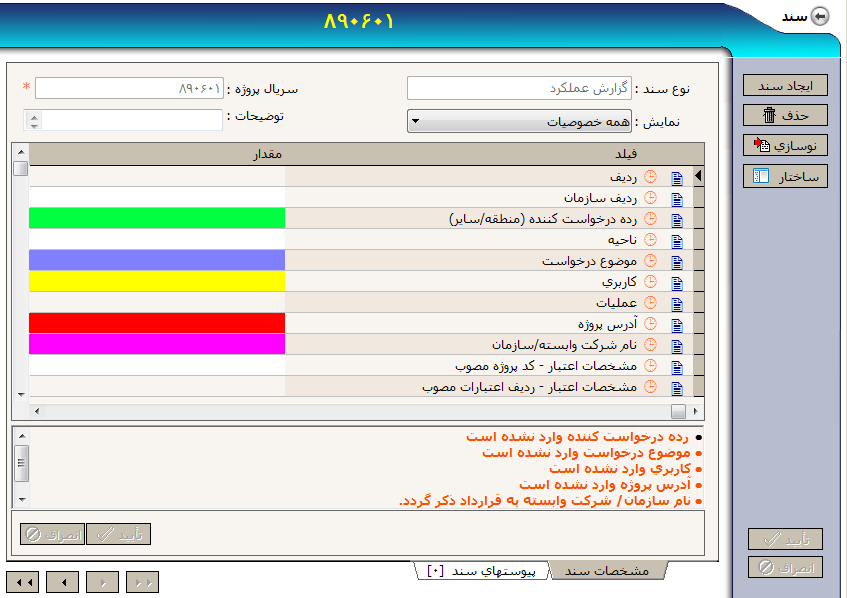Click the document icon of the عملیات row

click(677, 304)
